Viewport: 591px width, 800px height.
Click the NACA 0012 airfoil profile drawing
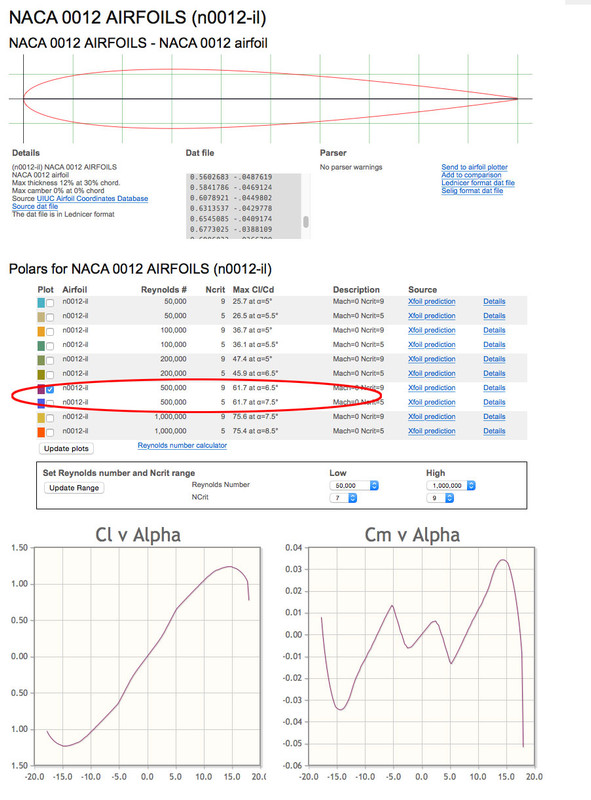tap(270, 98)
